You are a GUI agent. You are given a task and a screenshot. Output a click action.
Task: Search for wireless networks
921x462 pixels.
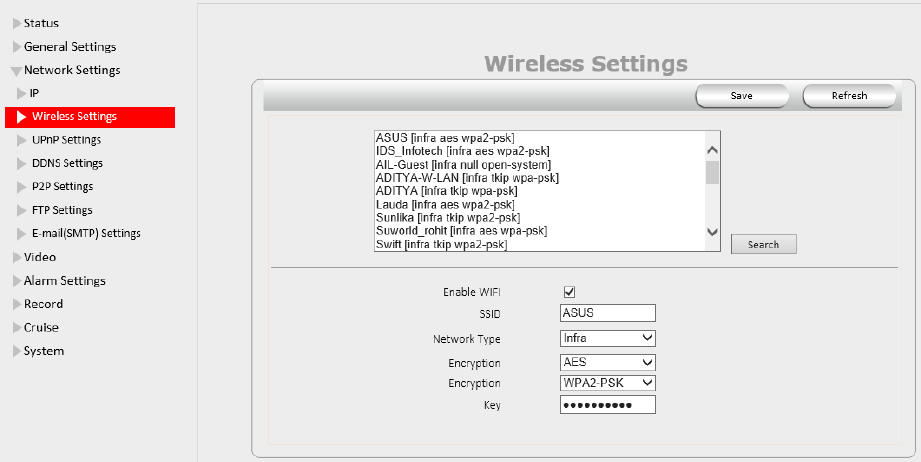coord(763,244)
